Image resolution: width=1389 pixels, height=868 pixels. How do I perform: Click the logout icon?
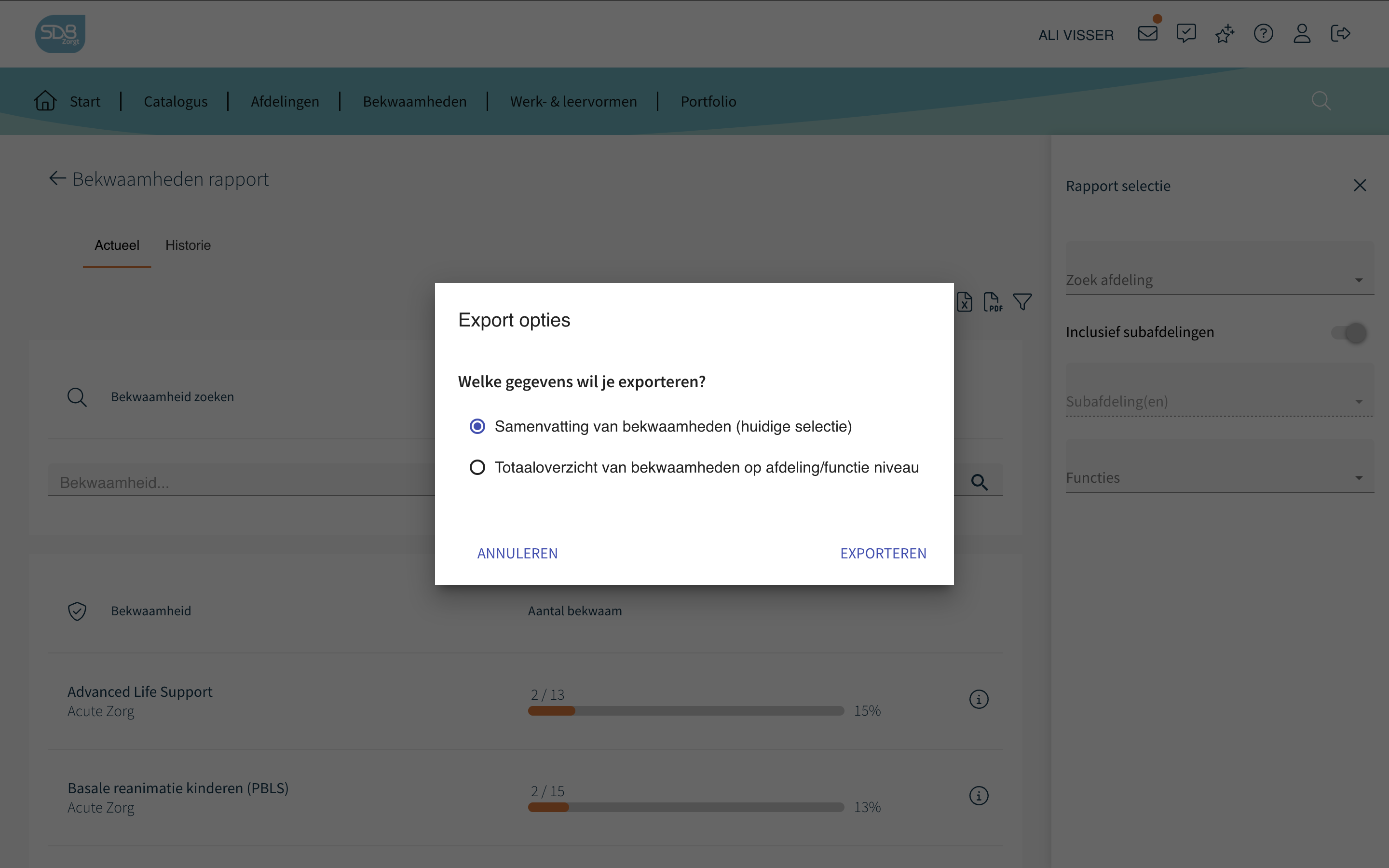(x=1340, y=34)
